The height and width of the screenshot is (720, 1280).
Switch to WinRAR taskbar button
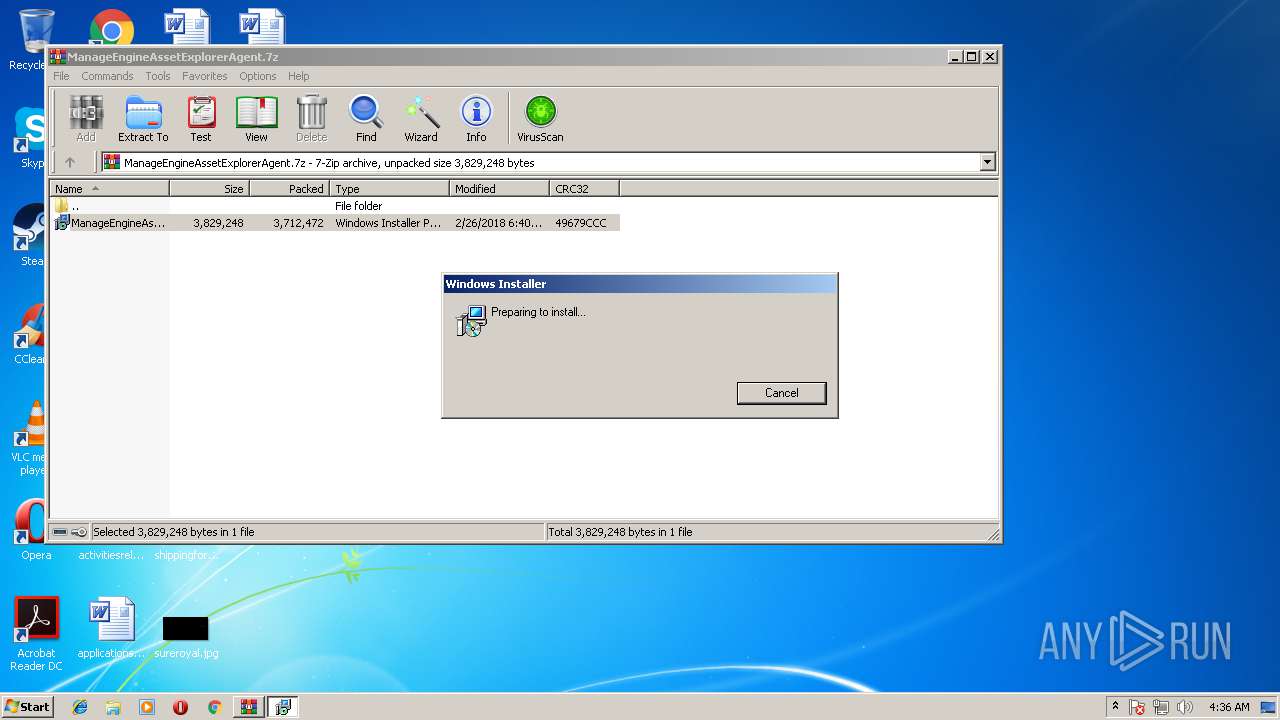click(248, 707)
